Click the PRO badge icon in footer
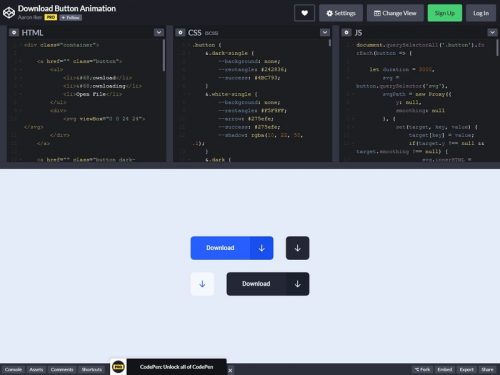This screenshot has height=375, width=500. (118, 367)
